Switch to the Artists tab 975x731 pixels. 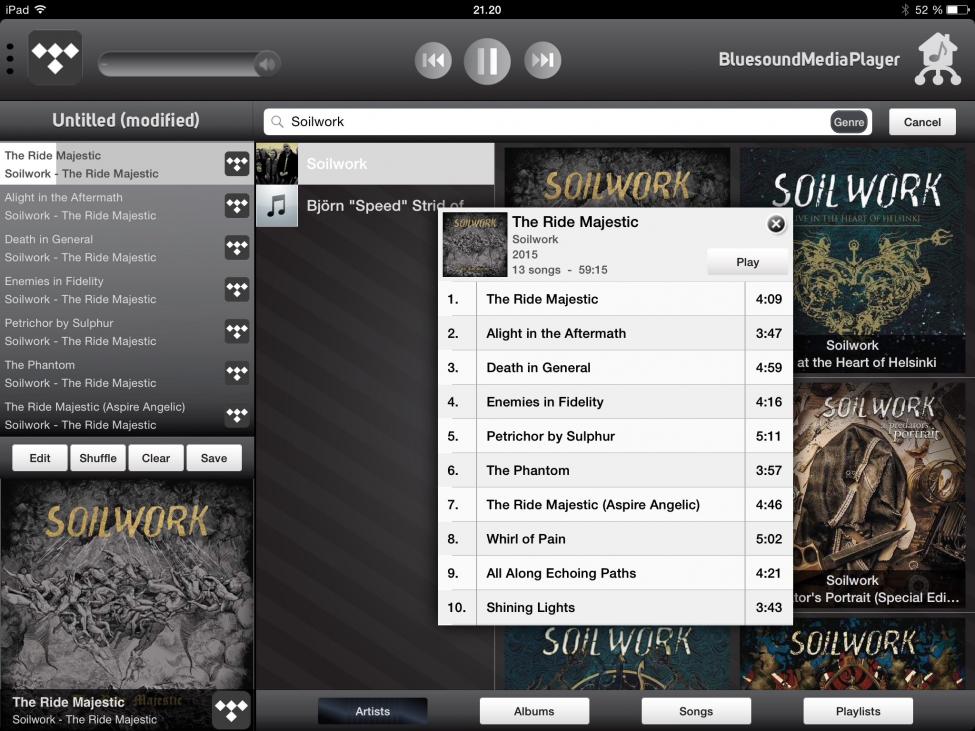pyautogui.click(x=372, y=711)
